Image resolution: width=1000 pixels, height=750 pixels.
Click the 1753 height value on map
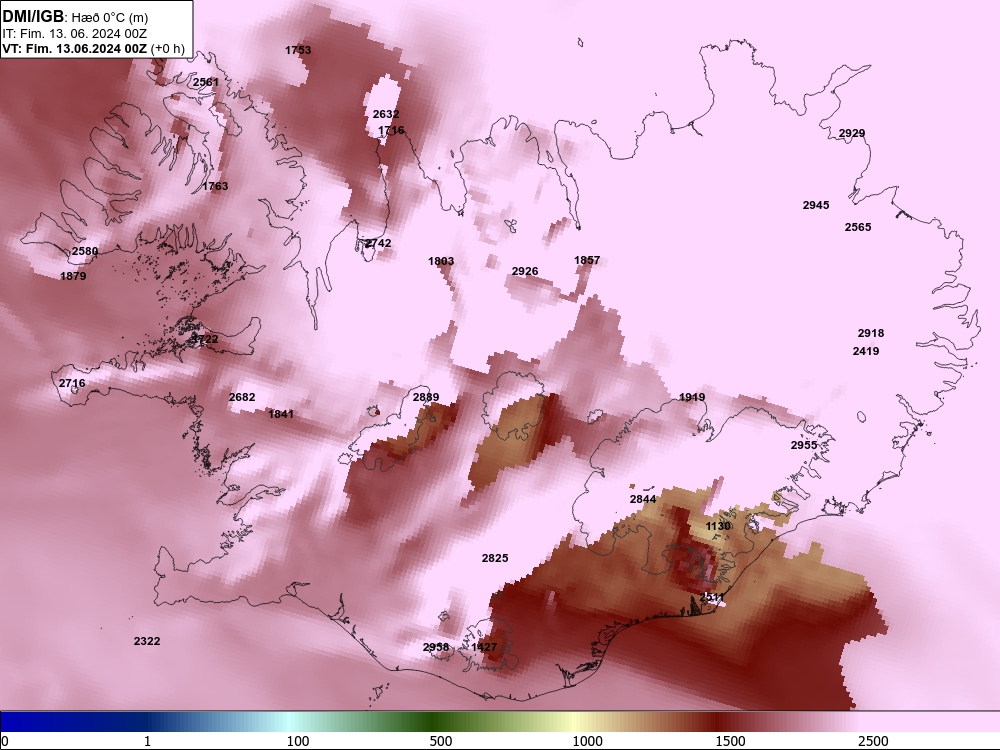coord(298,50)
